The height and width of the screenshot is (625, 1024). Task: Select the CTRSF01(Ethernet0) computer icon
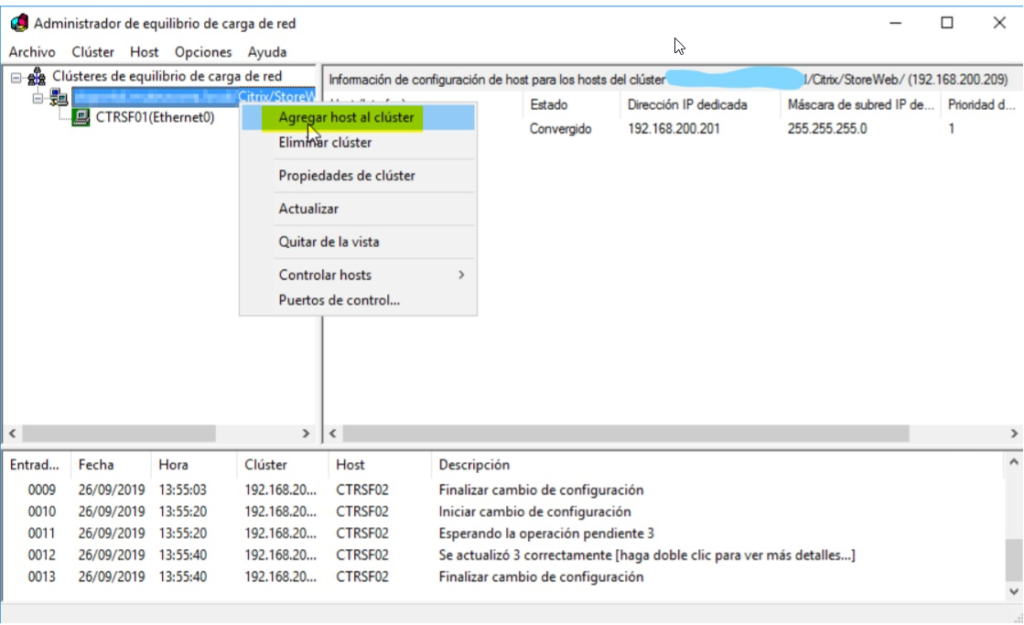(80, 117)
